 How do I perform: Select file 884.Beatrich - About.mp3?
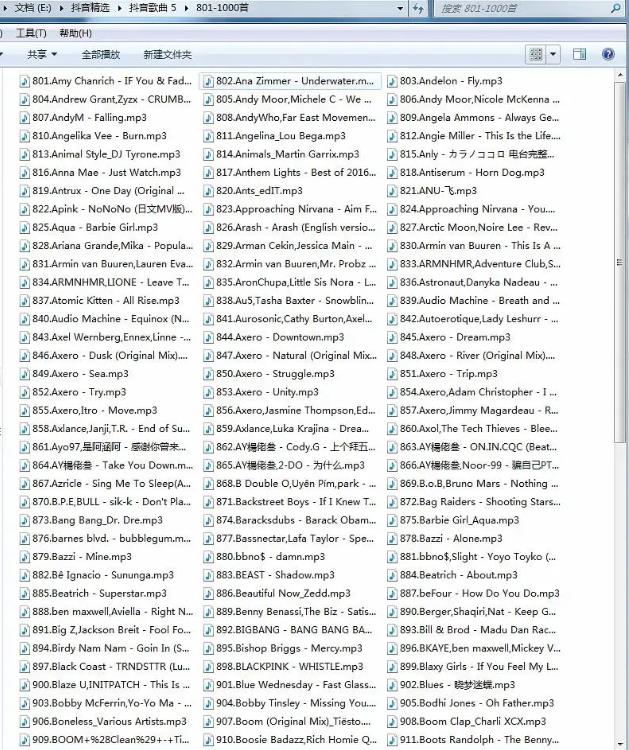coord(453,575)
